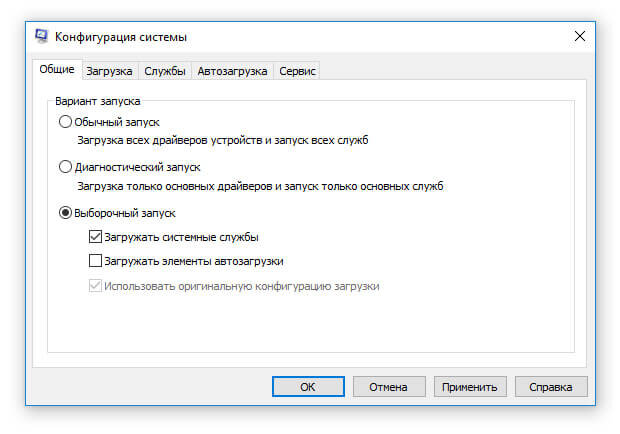
Task: Open the Службы tab
Action: click(165, 72)
